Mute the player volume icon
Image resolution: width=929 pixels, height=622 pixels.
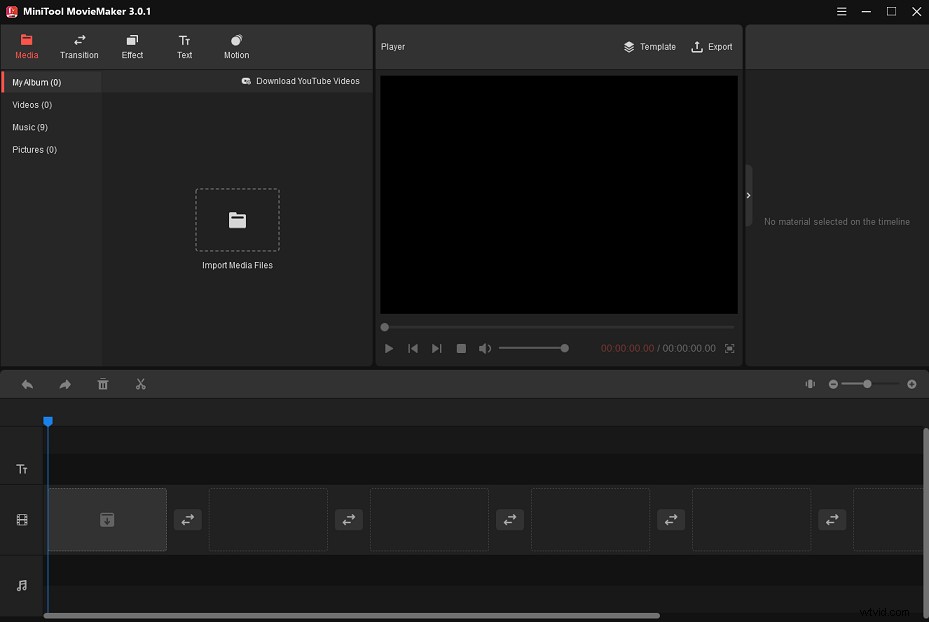click(485, 348)
